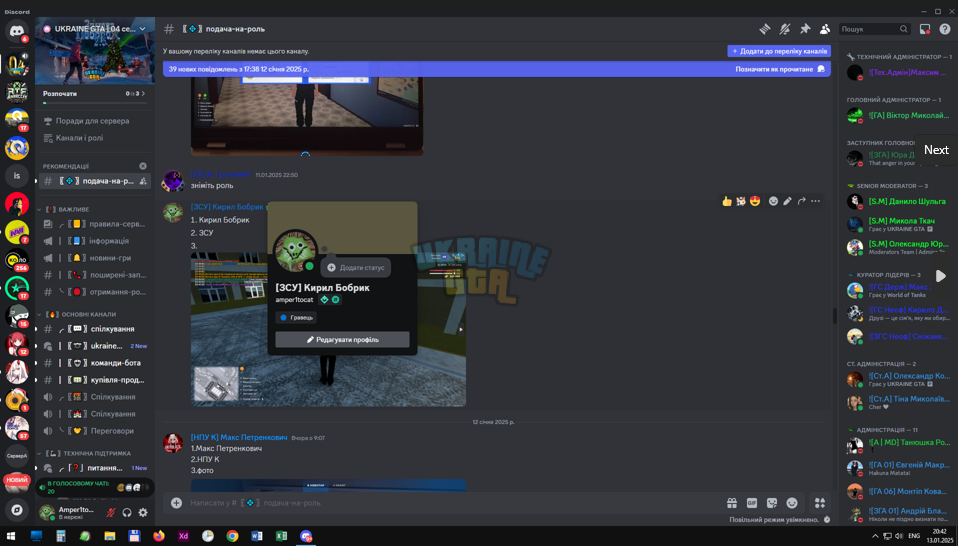Screen dimensions: 958x546
Task: Click Редагувати профіль button
Action: tap(342, 340)
